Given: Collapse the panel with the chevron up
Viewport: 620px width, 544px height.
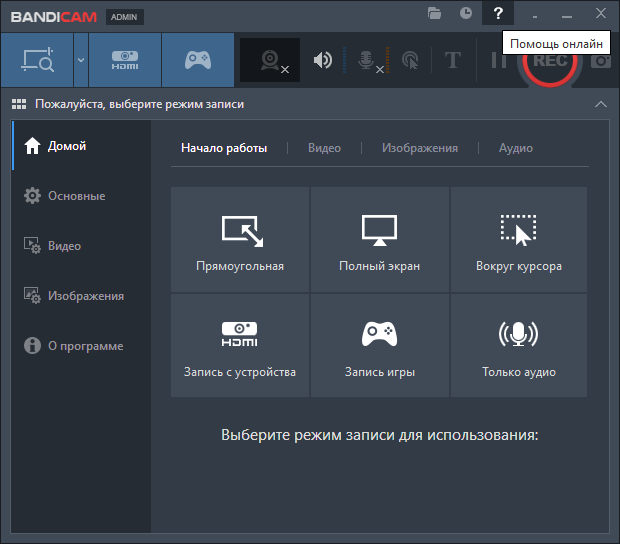Looking at the screenshot, I should 601,104.
